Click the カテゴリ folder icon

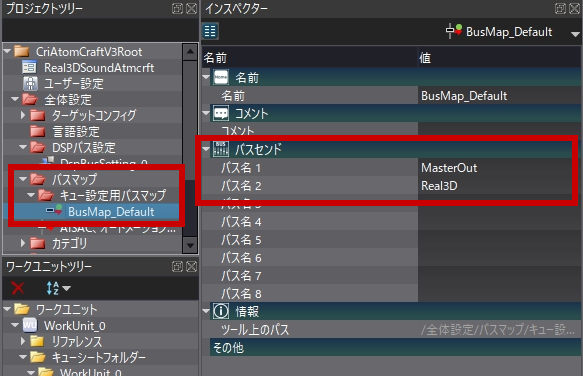38,244
